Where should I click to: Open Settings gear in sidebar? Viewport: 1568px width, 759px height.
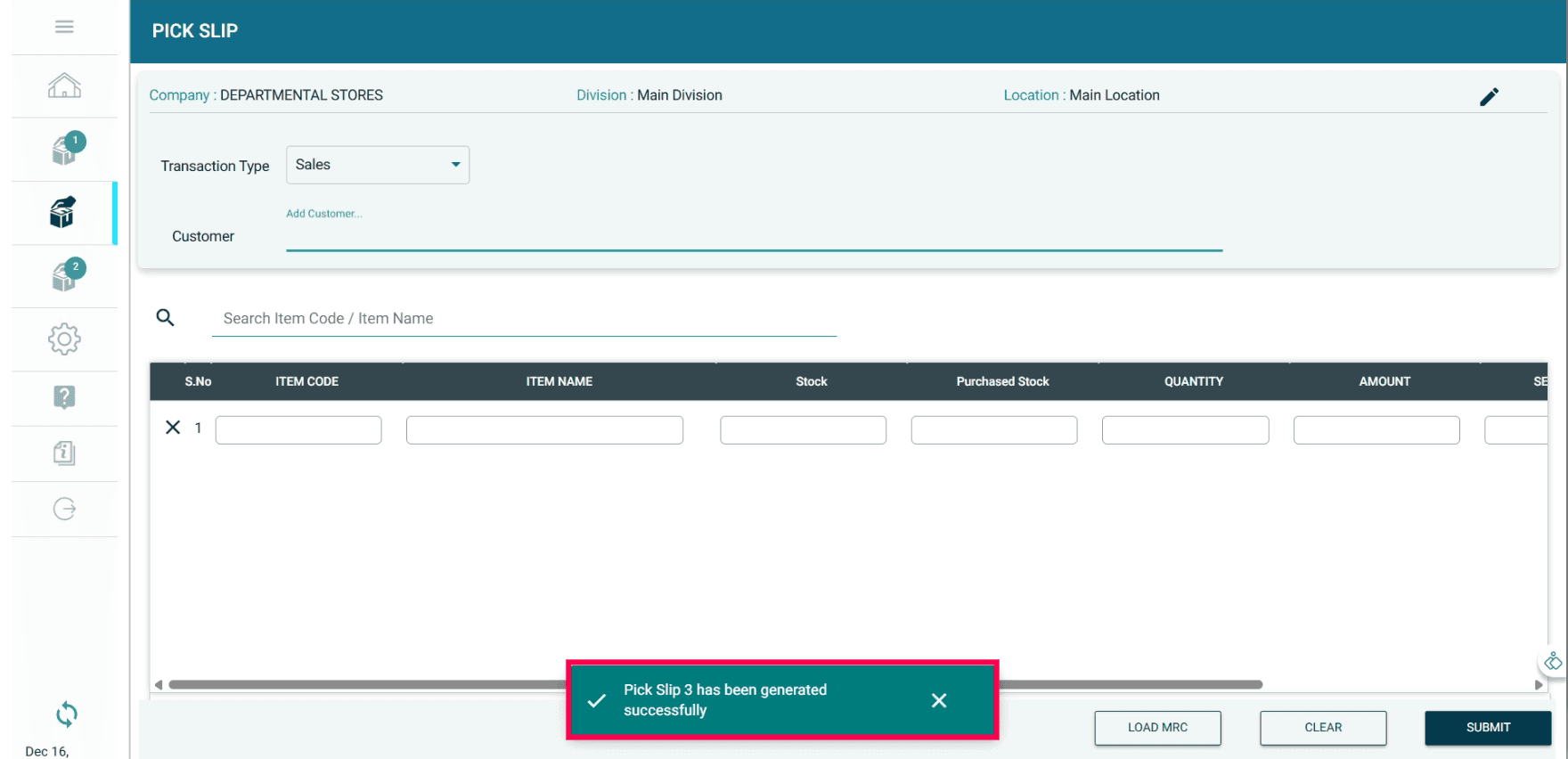click(64, 339)
